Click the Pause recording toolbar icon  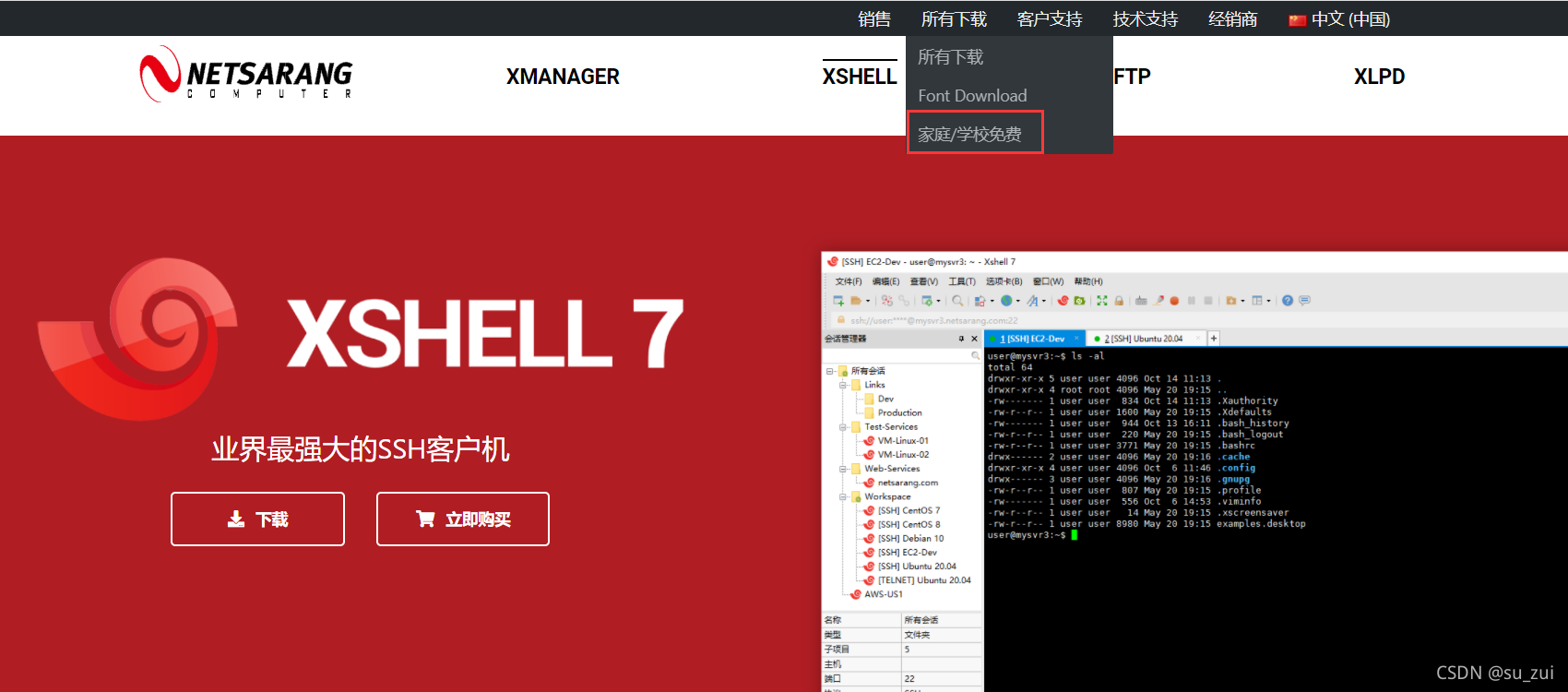1192,301
